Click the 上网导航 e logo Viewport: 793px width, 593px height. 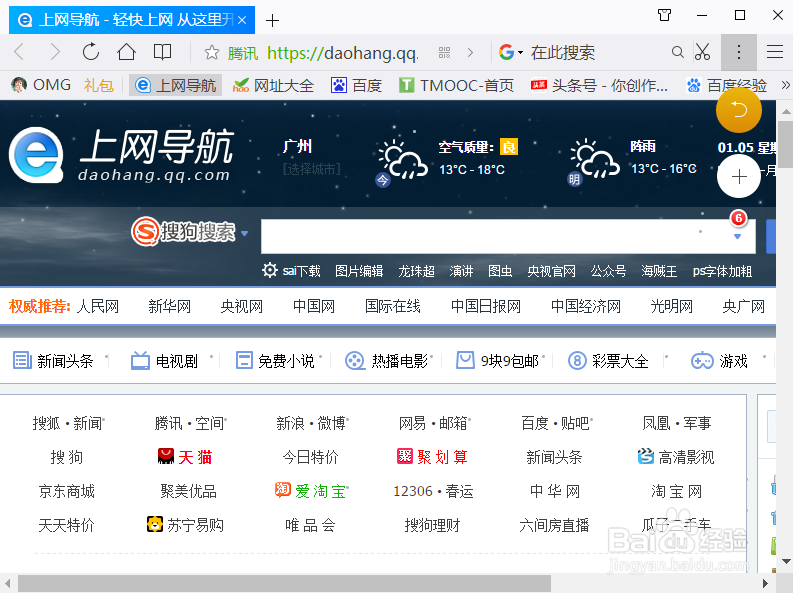click(x=36, y=155)
